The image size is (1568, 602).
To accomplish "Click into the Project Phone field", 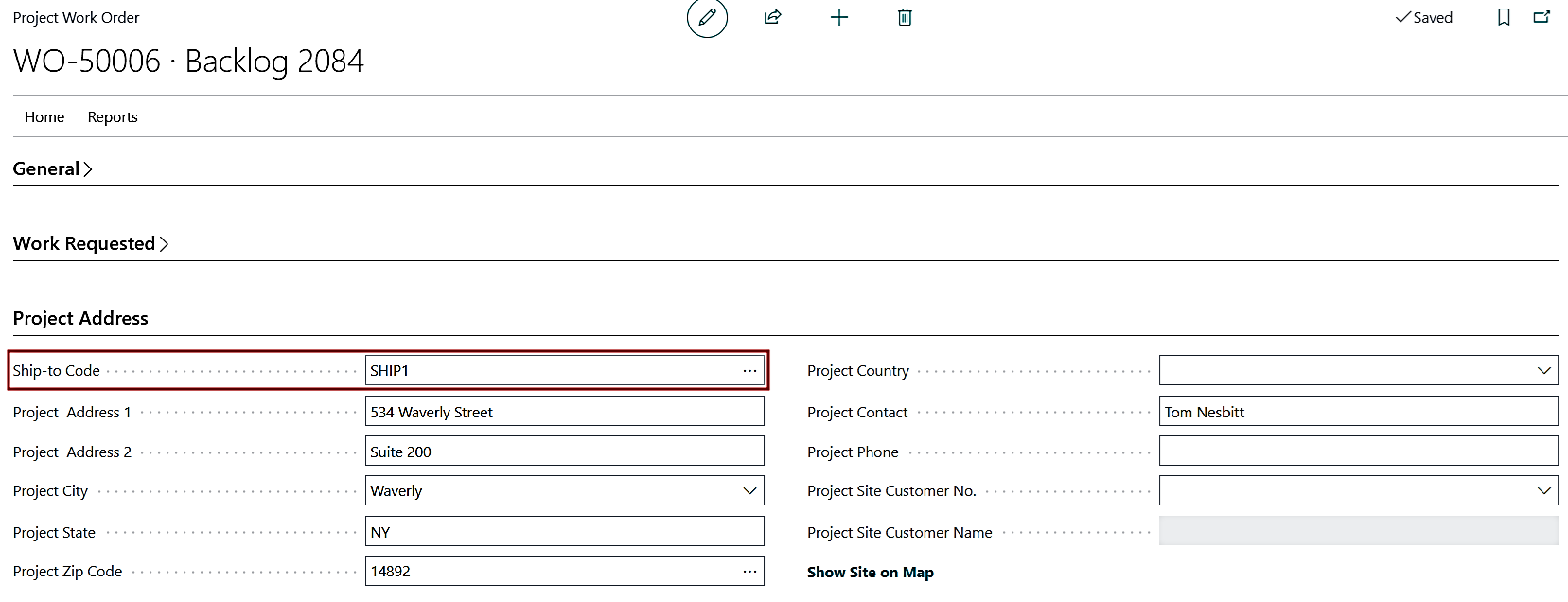I will [x=1357, y=451].
